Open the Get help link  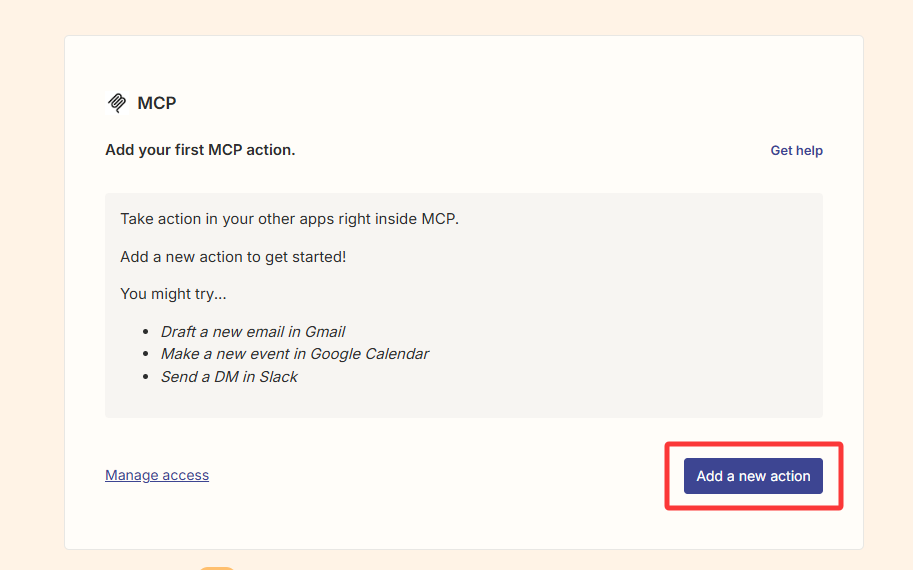tap(796, 150)
